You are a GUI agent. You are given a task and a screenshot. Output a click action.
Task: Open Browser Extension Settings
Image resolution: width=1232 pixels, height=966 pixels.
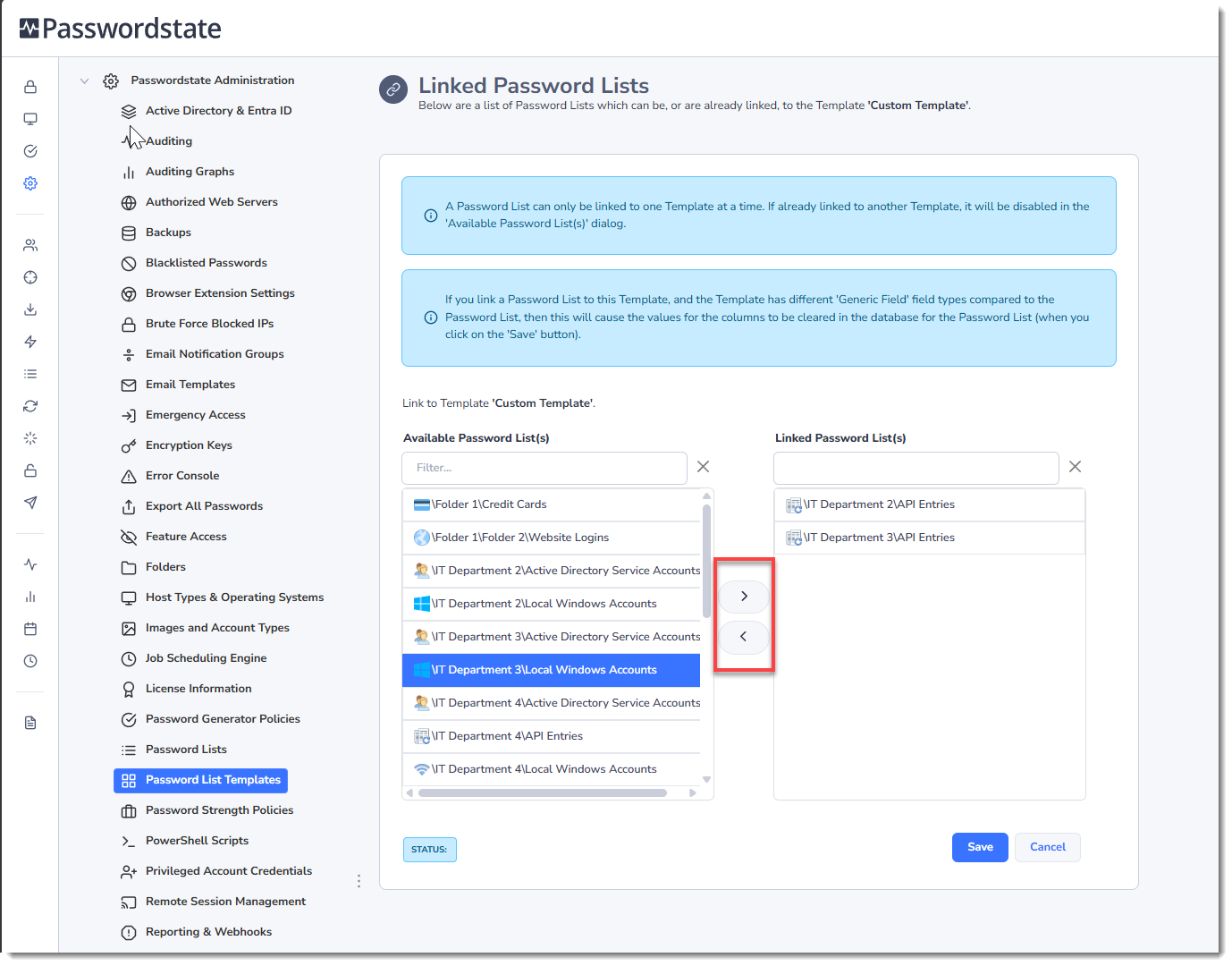click(220, 293)
